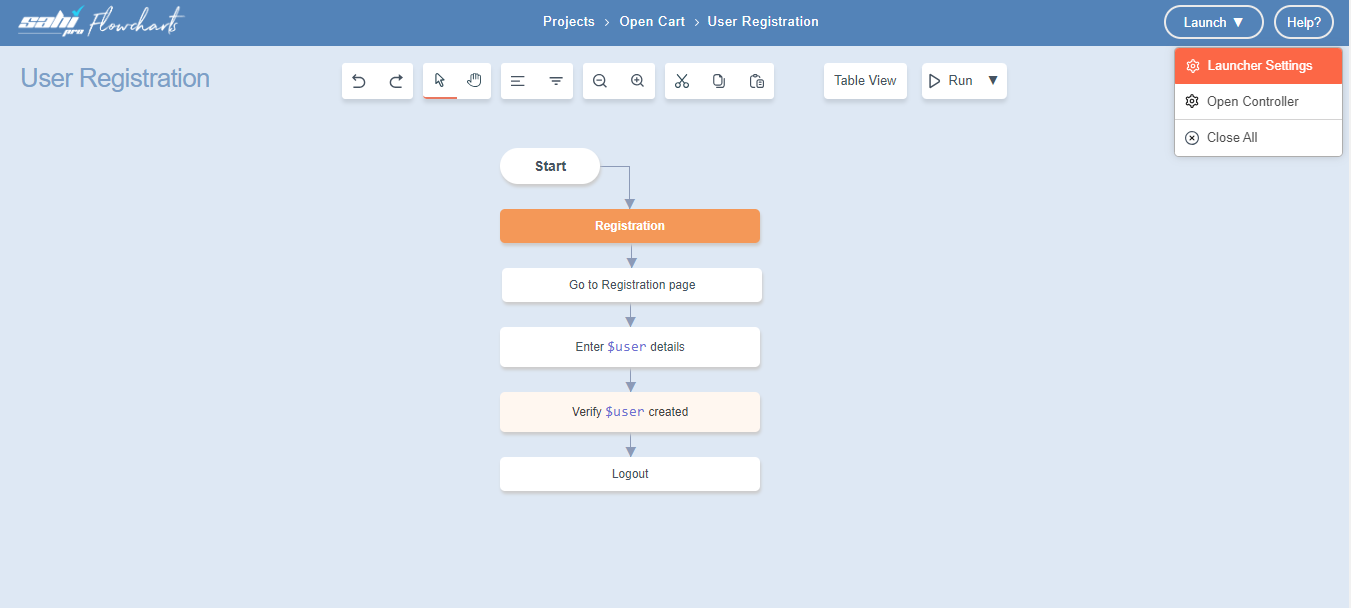Zoom out of the flowchart
This screenshot has height=608, width=1351.
pyautogui.click(x=600, y=81)
